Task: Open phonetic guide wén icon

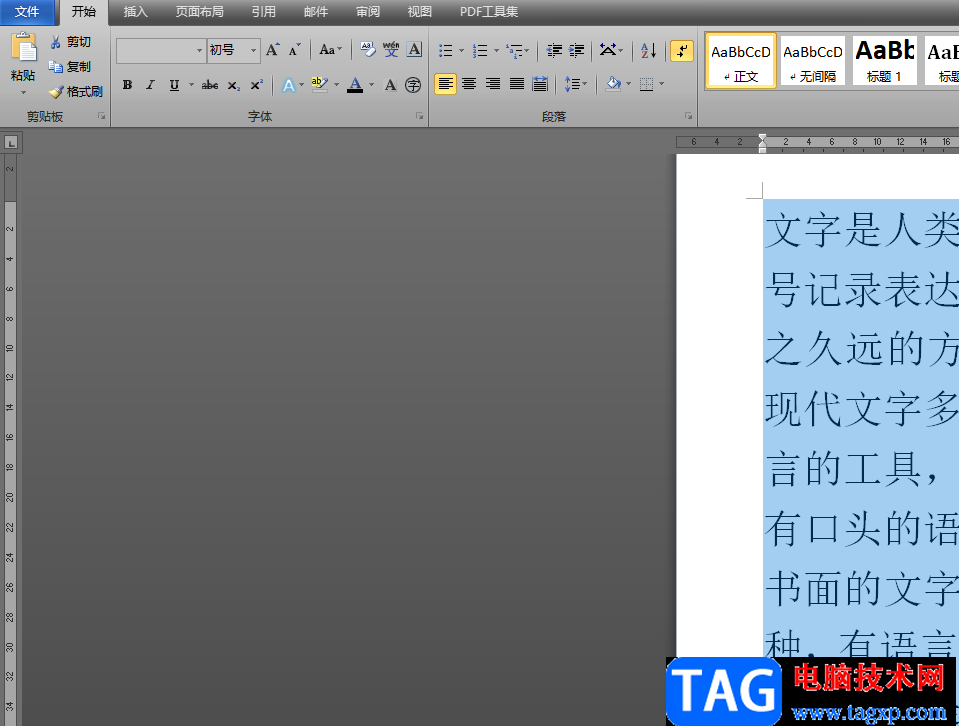Action: coord(391,50)
